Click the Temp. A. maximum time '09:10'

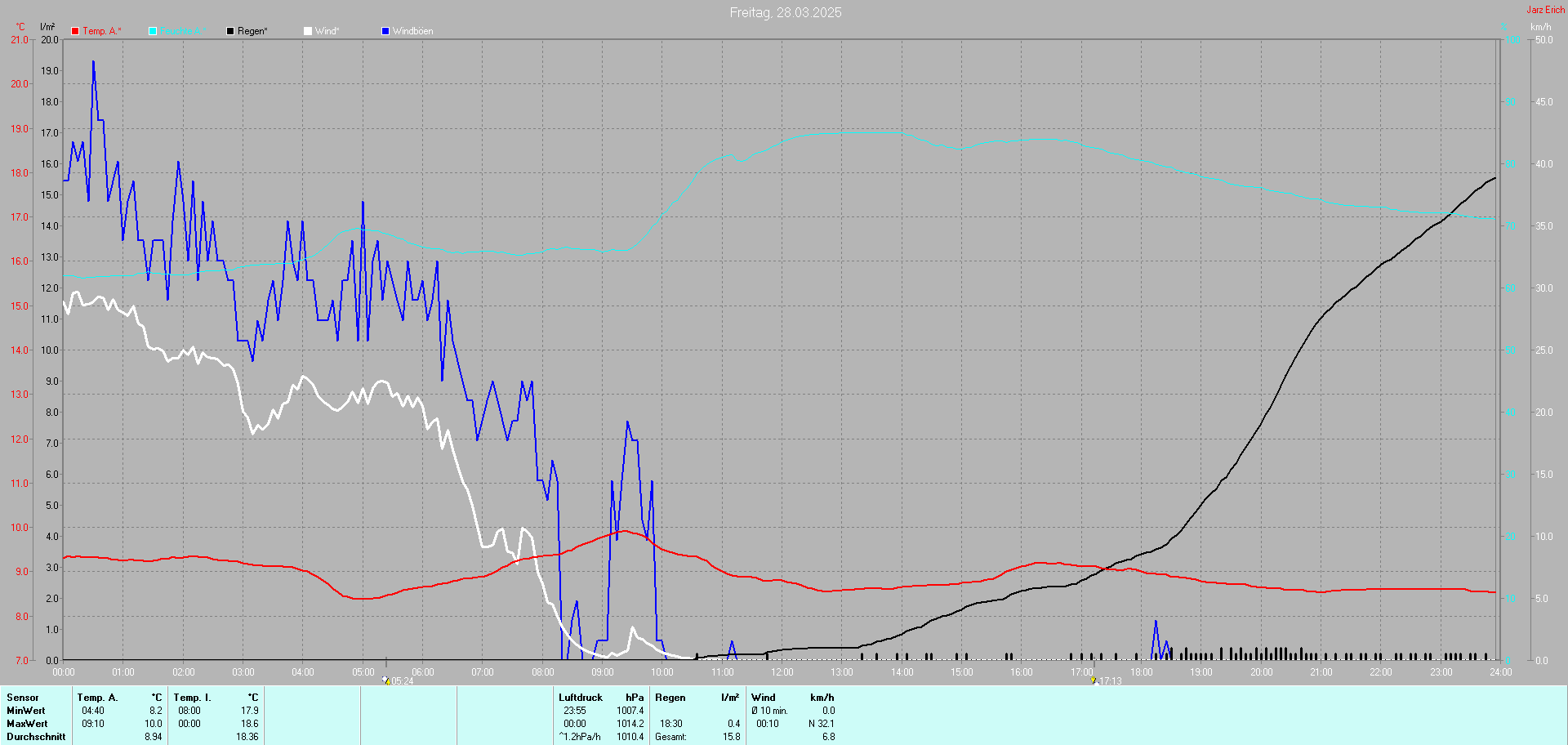point(93,724)
